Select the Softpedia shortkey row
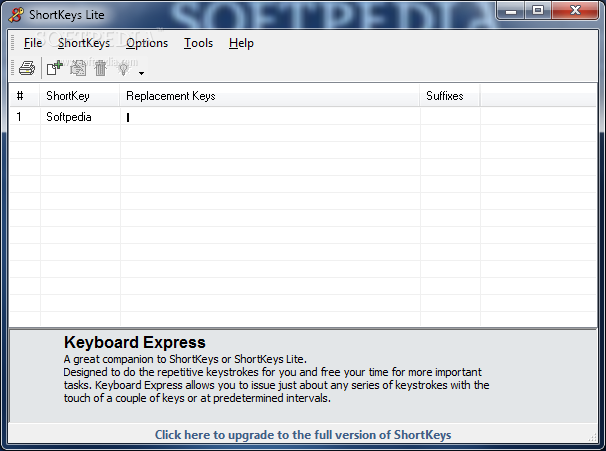 point(303,117)
